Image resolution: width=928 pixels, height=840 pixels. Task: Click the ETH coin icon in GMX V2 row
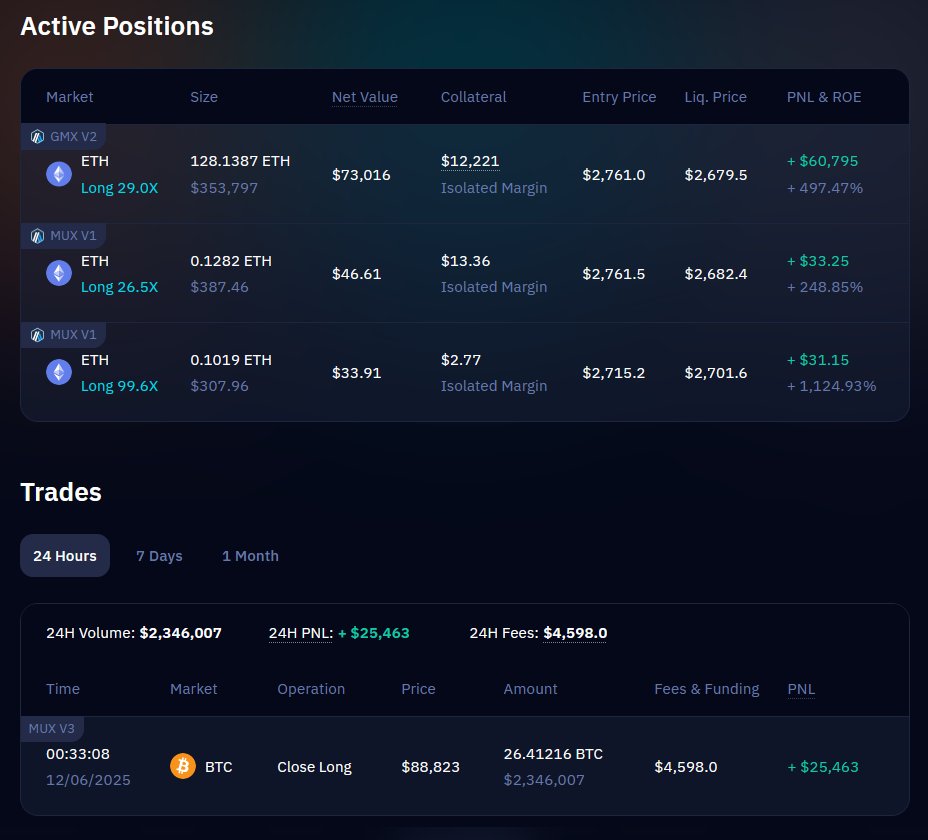(x=59, y=174)
